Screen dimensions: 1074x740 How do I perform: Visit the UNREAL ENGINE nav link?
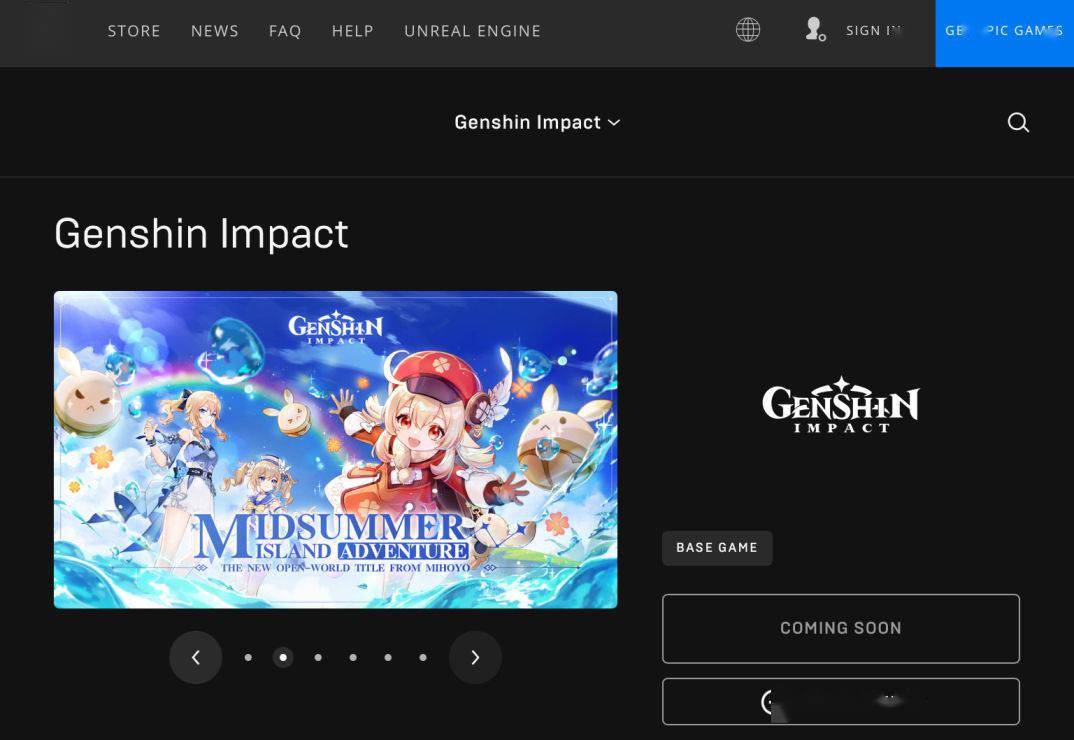tap(473, 31)
